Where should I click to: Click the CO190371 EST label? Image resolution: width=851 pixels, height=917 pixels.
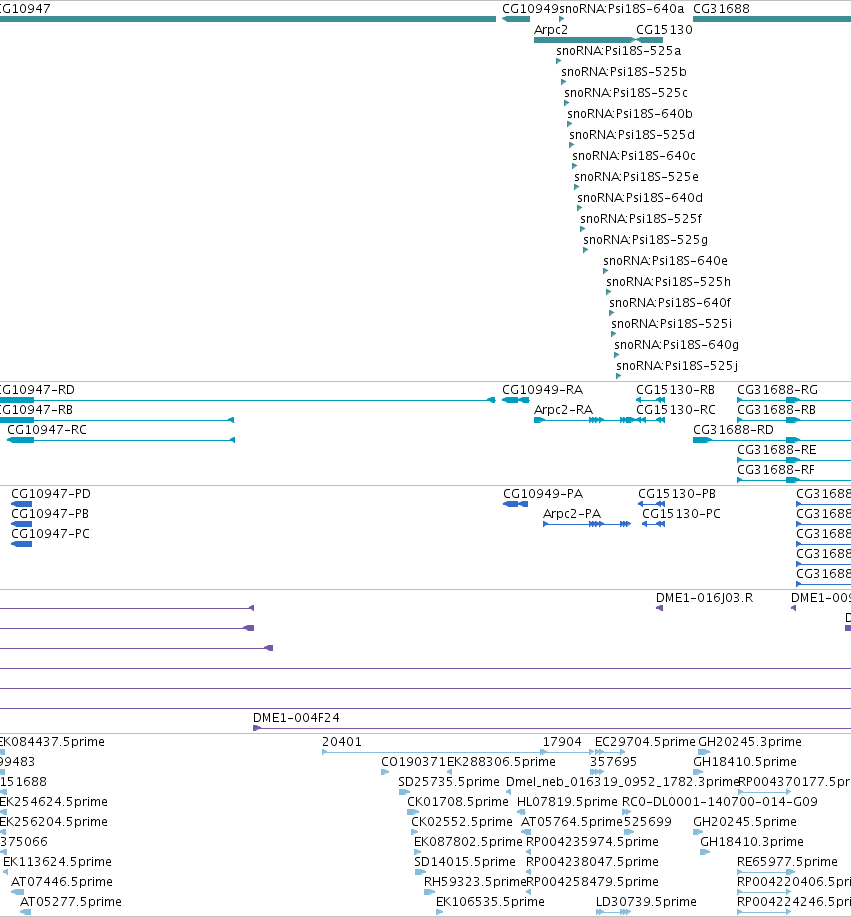point(414,762)
